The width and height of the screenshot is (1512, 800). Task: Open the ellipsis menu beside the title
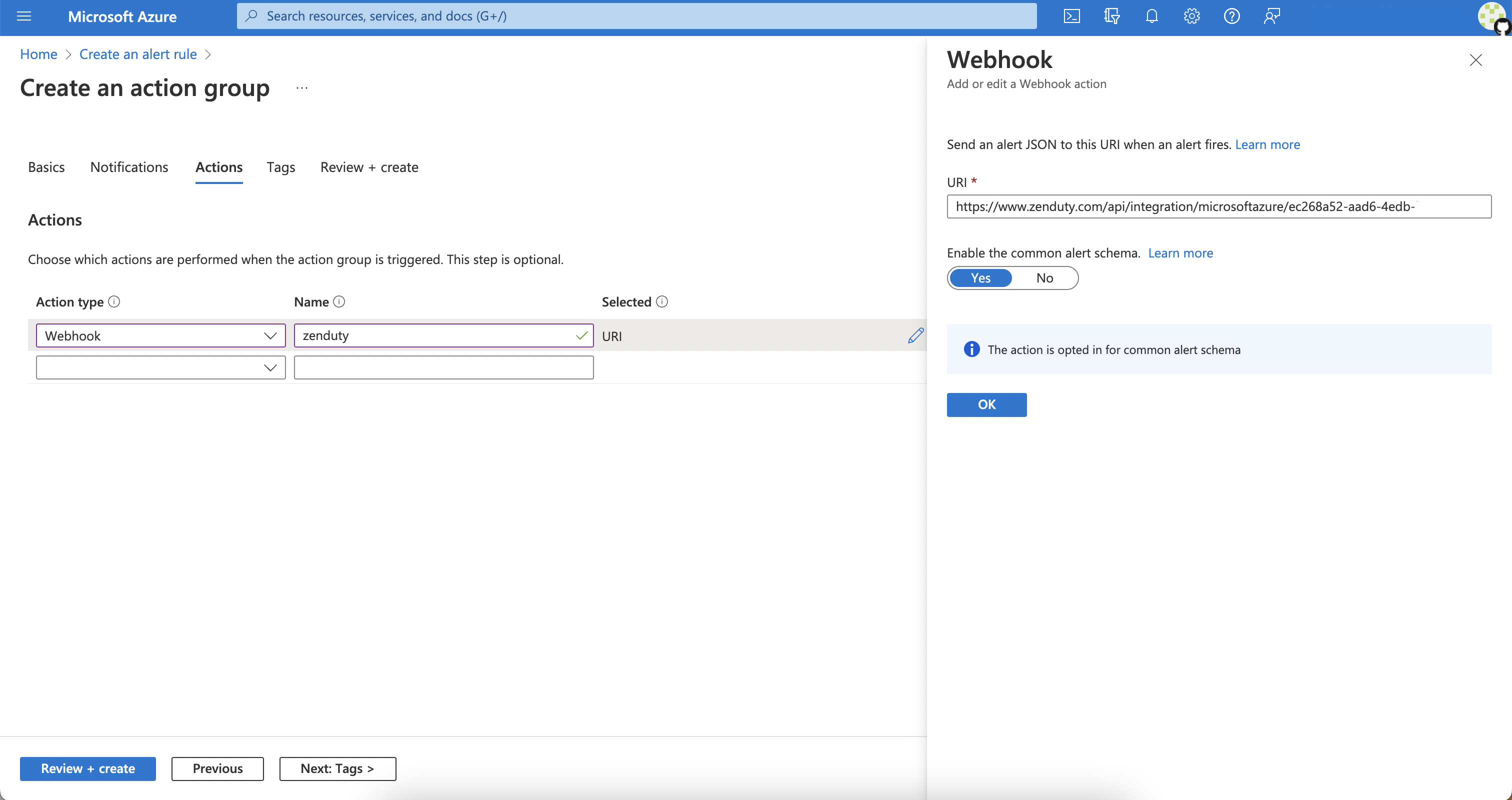(301, 88)
